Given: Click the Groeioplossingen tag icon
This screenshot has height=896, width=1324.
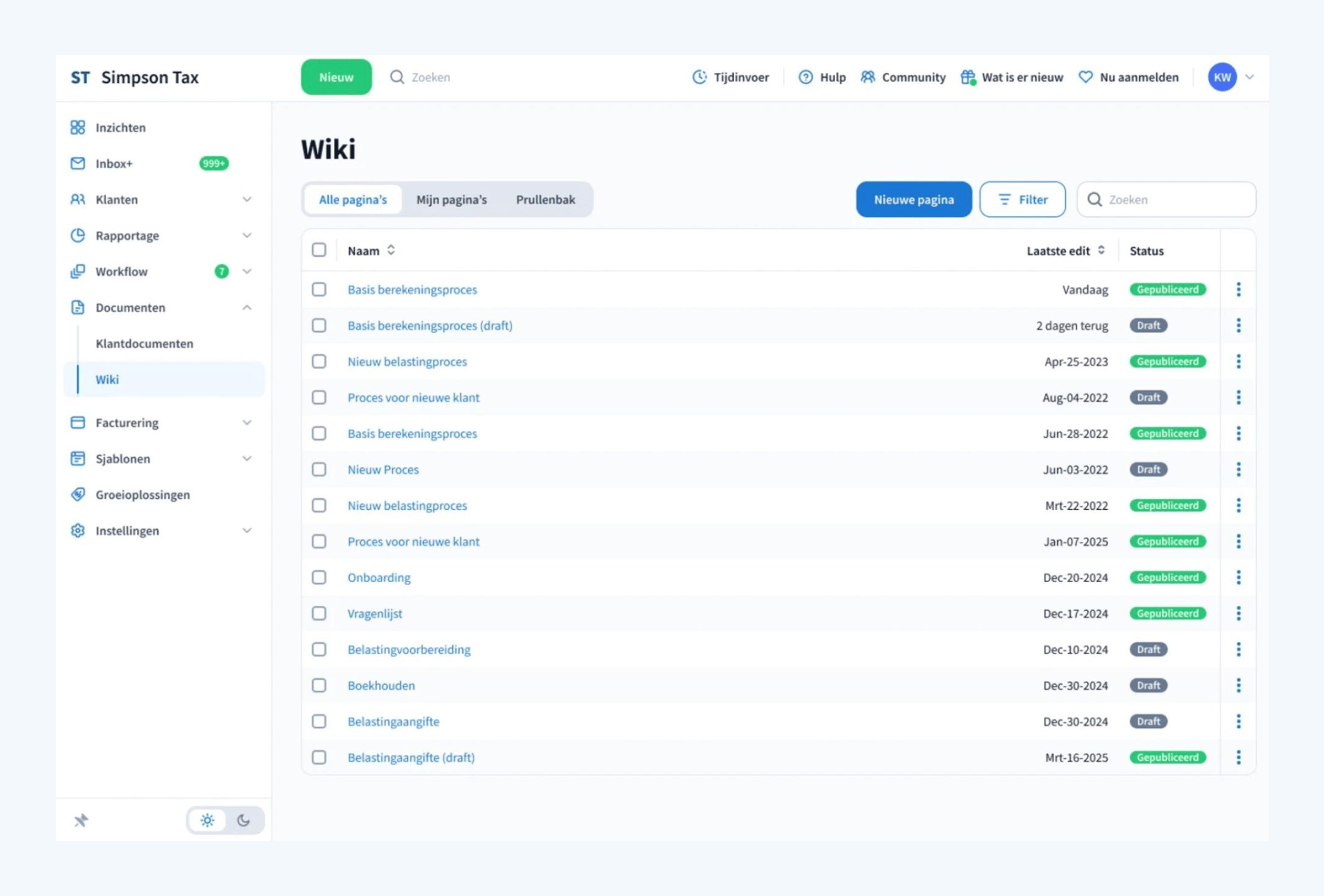Looking at the screenshot, I should click(x=77, y=494).
